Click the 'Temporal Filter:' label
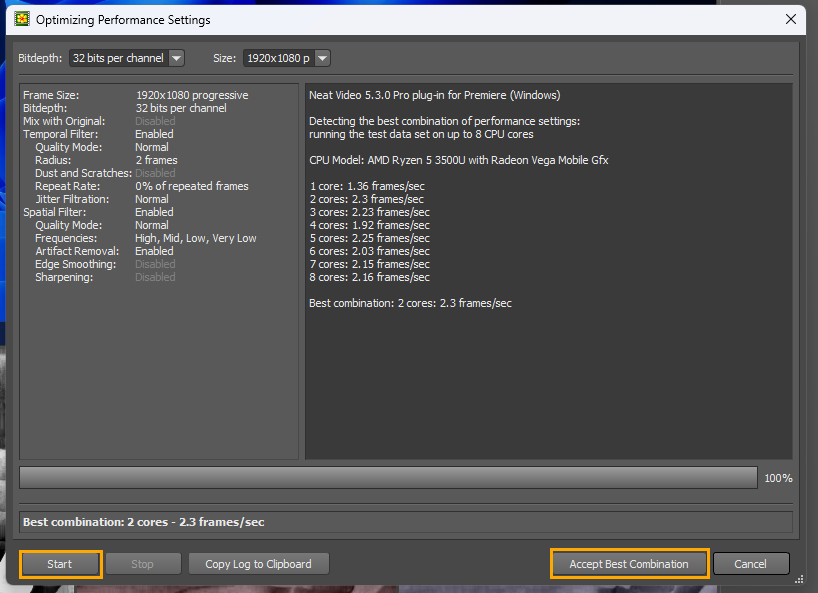818x593 pixels. pos(61,134)
